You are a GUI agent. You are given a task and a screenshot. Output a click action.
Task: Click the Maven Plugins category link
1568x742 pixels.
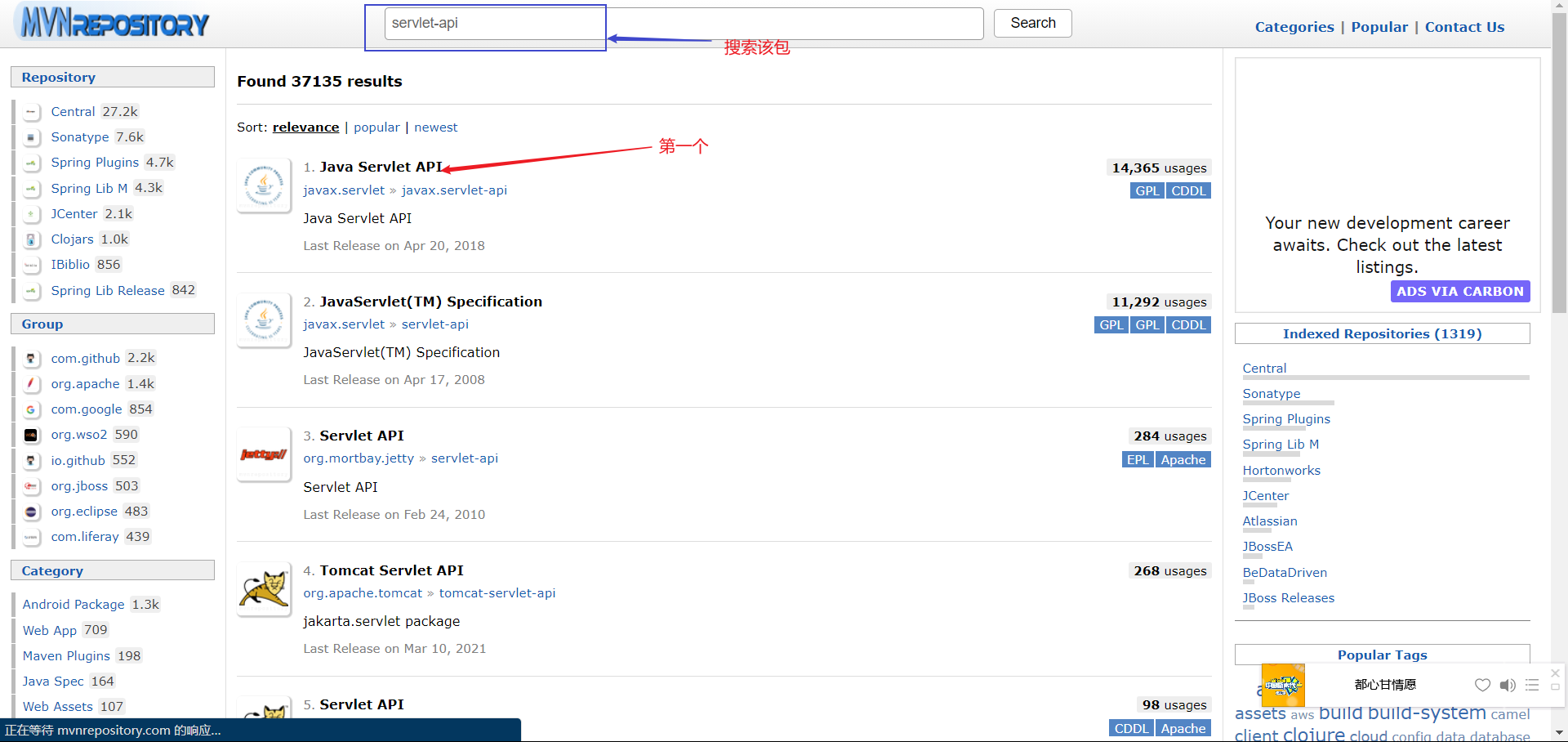[x=66, y=656]
